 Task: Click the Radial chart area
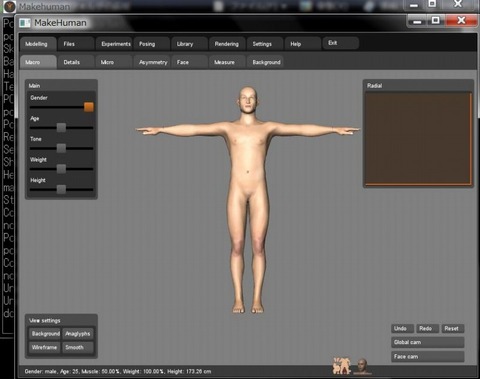click(418, 139)
